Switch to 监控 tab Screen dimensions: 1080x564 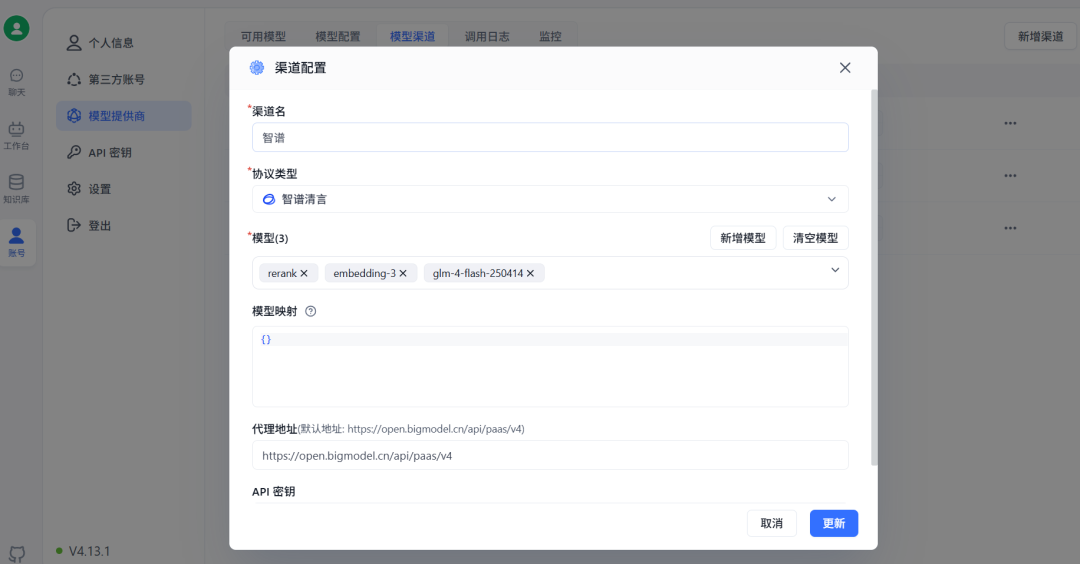pyautogui.click(x=550, y=36)
